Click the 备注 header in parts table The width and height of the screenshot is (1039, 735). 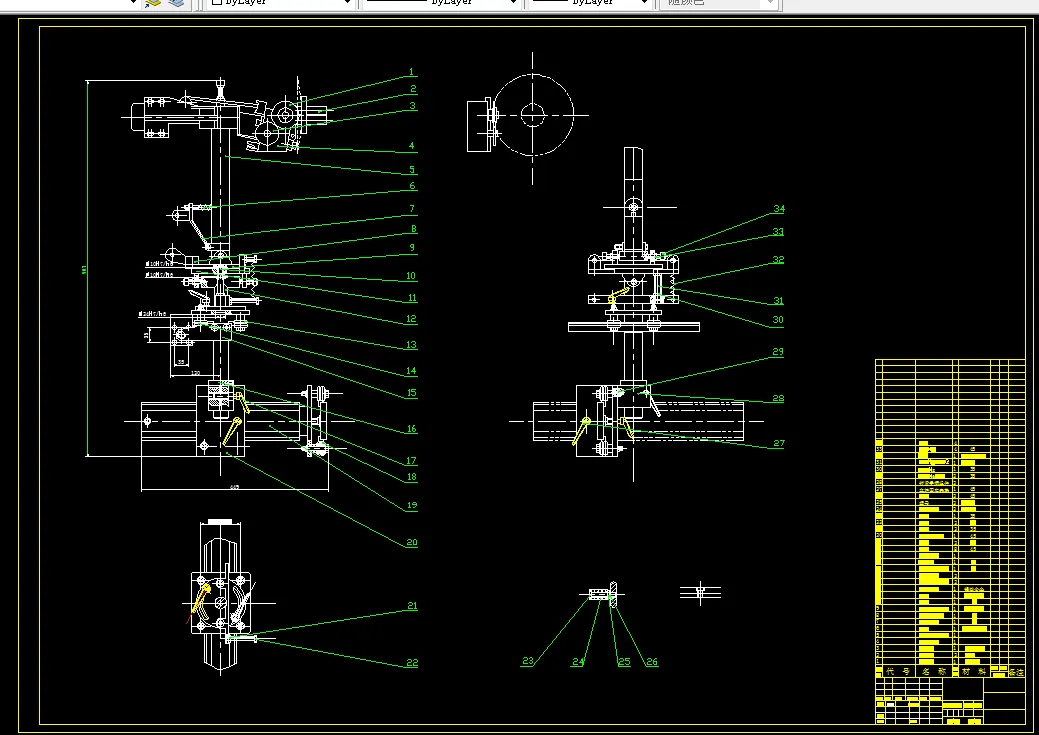tap(1016, 672)
